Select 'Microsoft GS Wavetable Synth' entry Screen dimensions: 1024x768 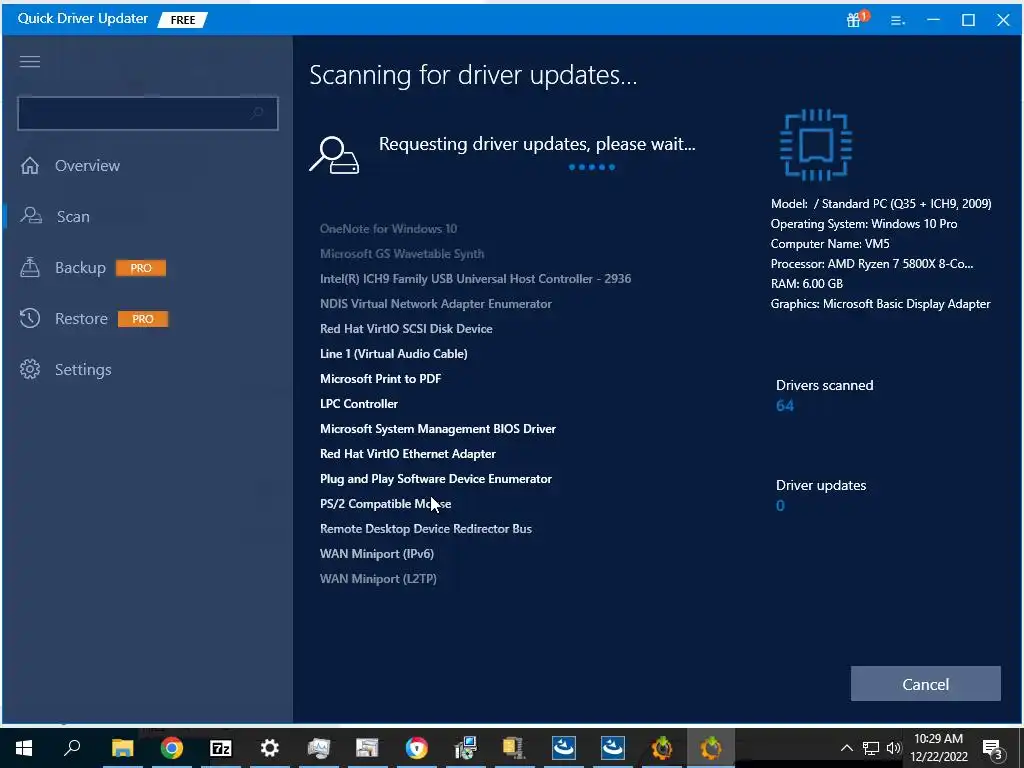click(x=402, y=253)
